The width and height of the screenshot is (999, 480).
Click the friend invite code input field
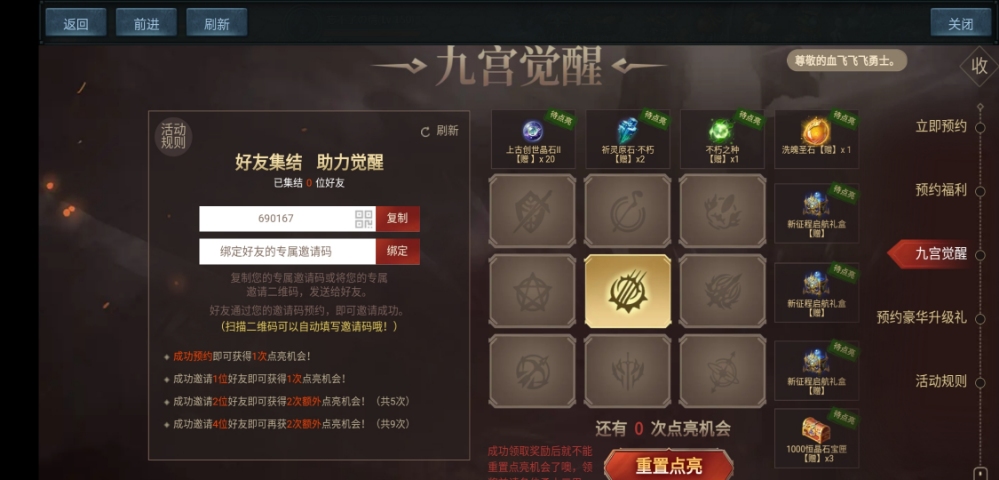[x=287, y=251]
